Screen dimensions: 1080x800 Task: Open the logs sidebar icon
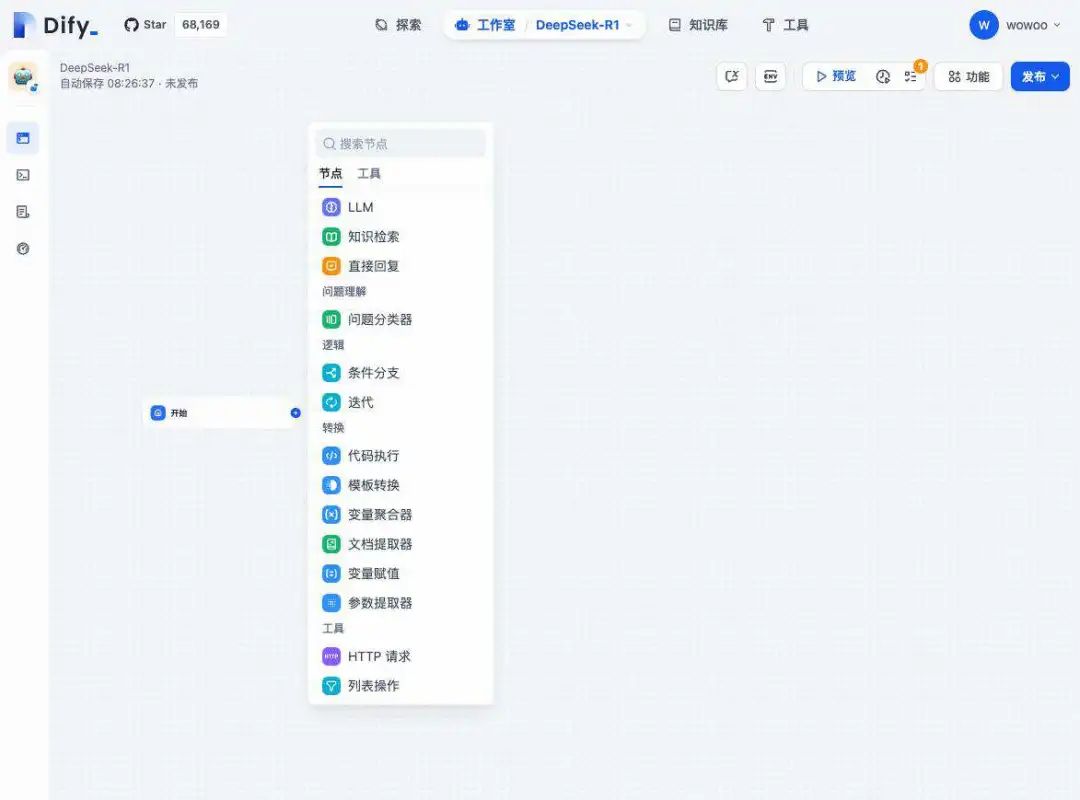(23, 212)
